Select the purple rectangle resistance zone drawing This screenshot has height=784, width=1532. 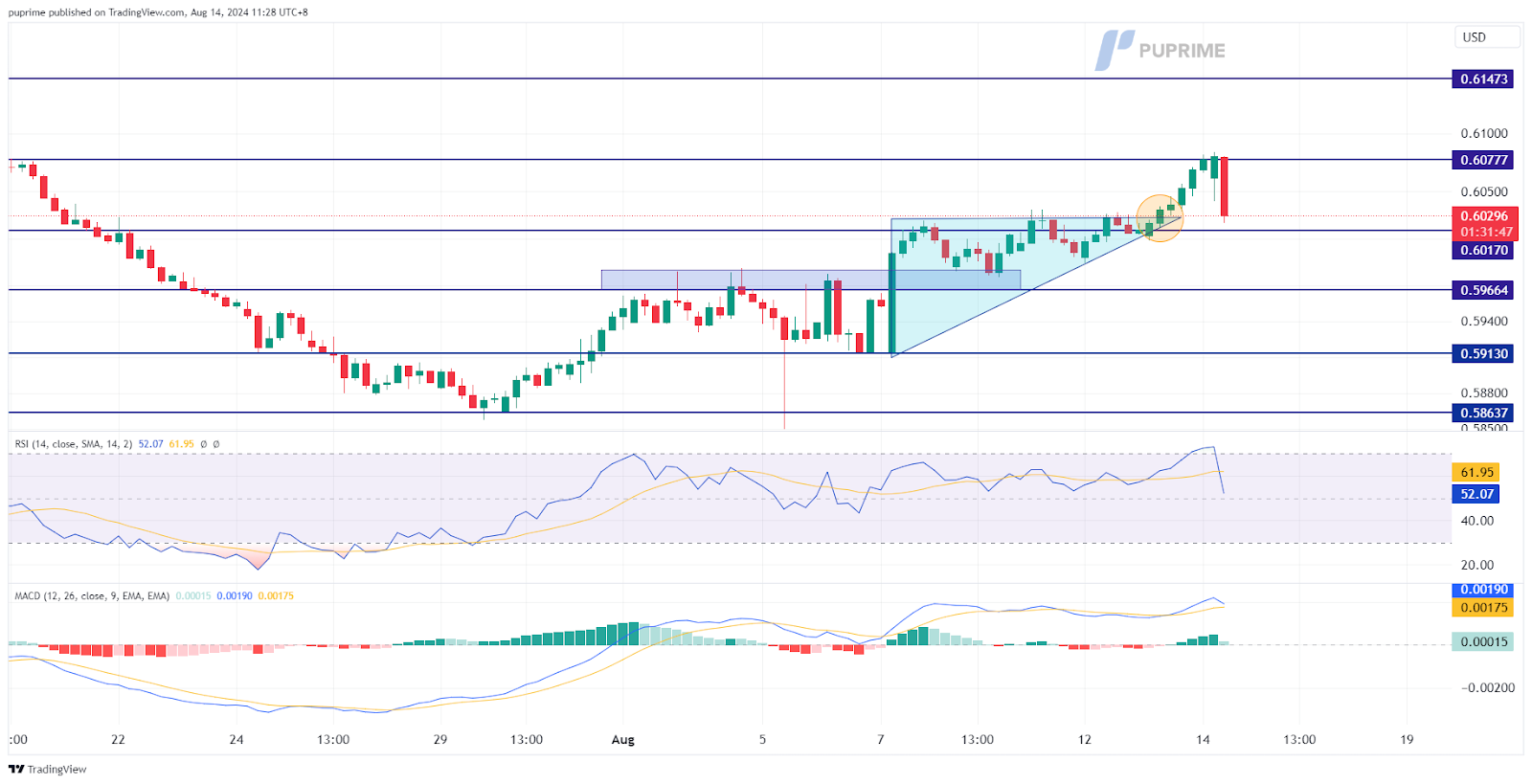coord(810,280)
